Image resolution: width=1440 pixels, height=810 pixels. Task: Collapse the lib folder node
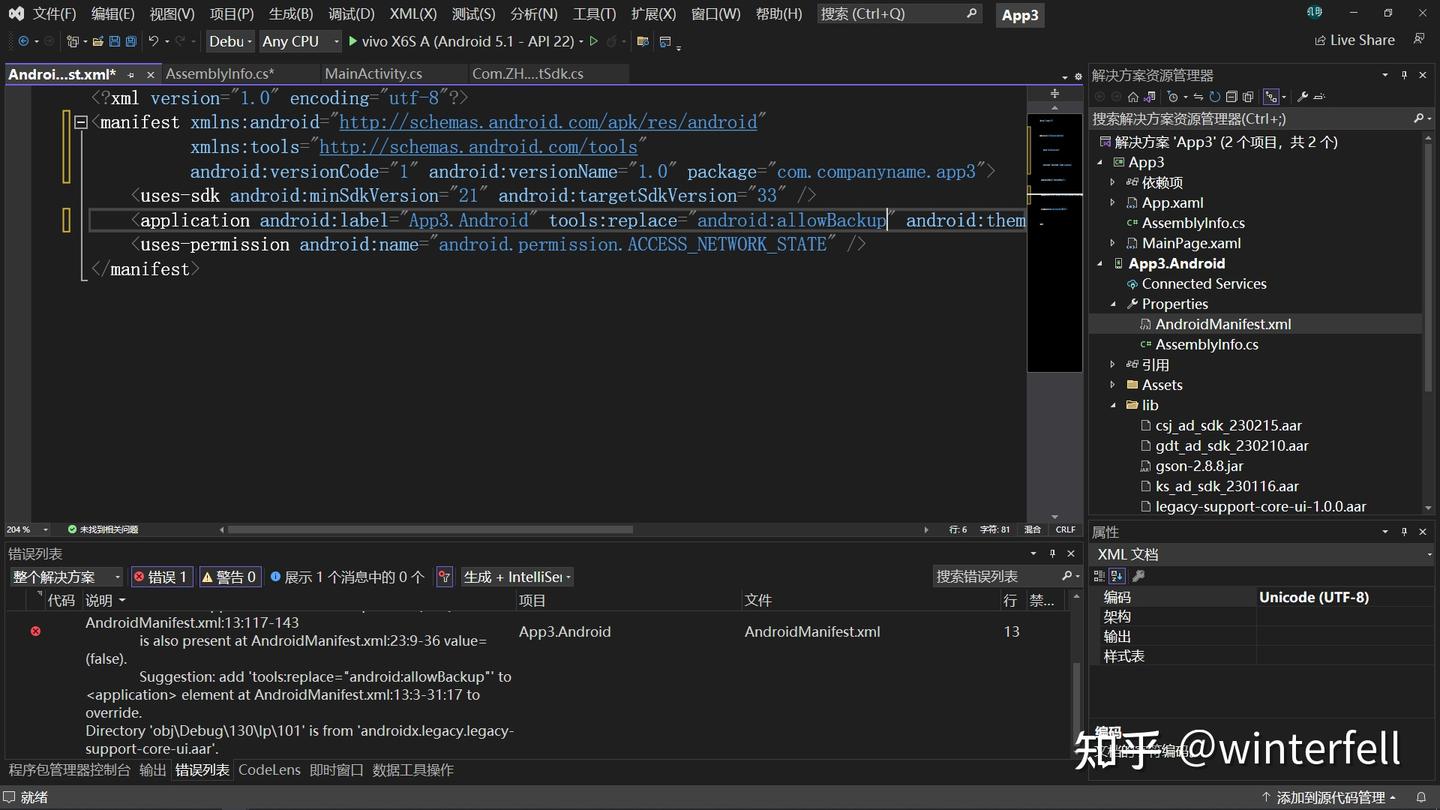[x=1113, y=405]
